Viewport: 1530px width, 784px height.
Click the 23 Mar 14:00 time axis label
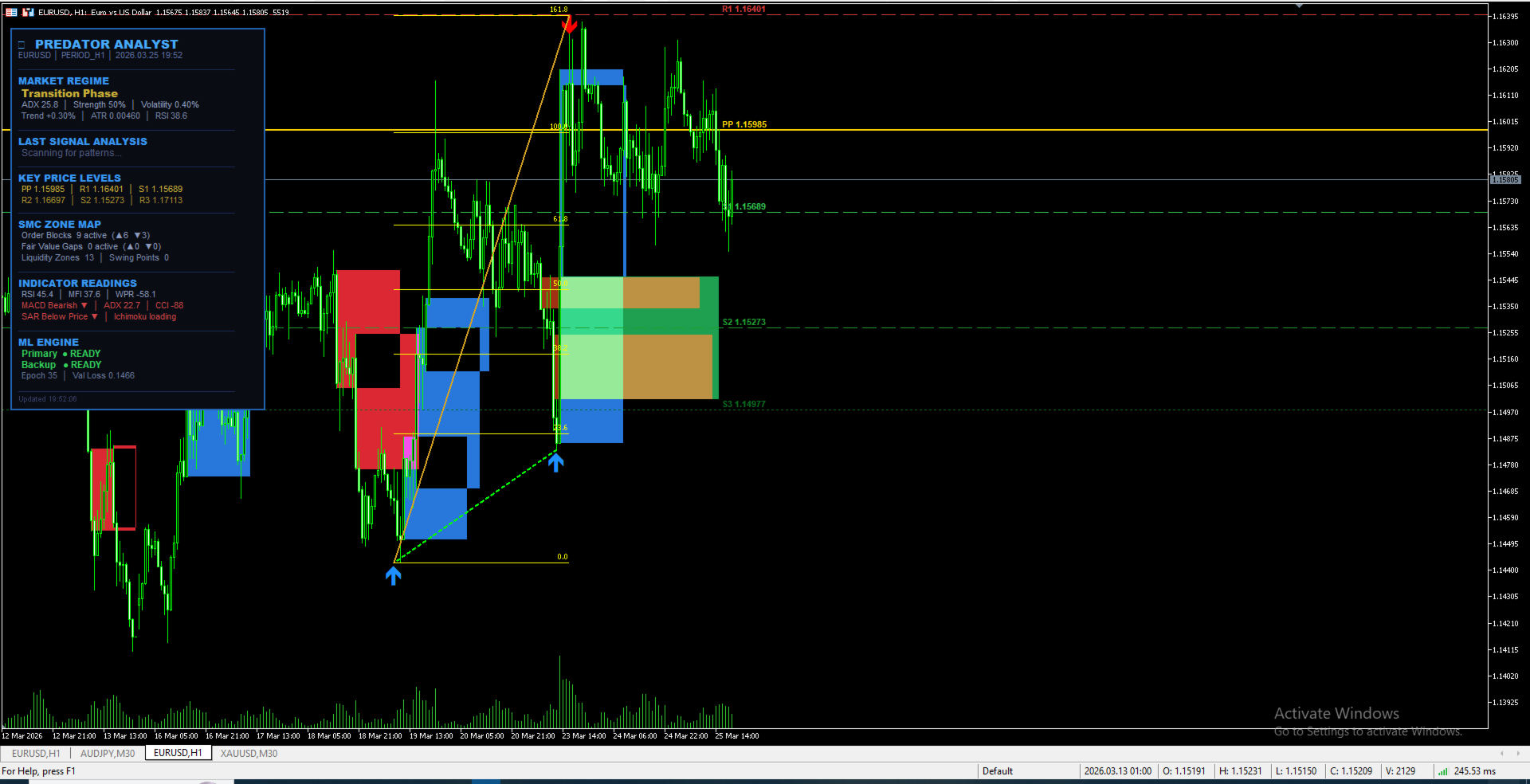coord(583,736)
